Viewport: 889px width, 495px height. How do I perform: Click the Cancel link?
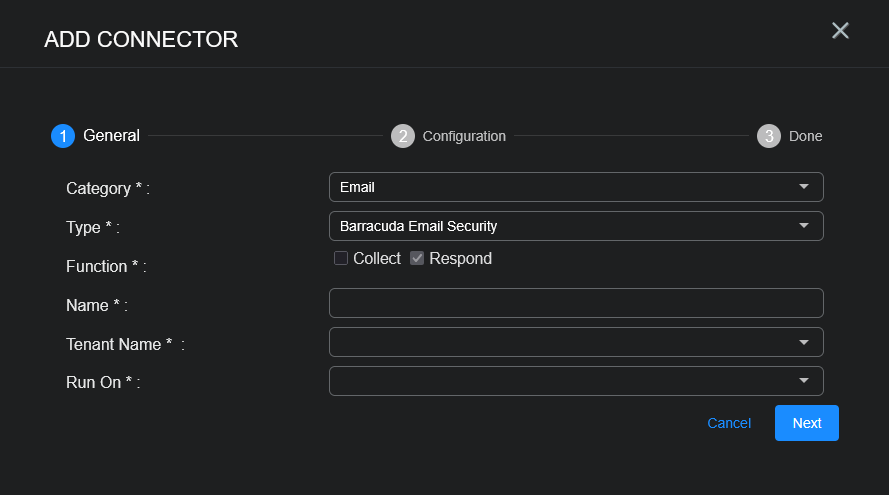click(729, 423)
